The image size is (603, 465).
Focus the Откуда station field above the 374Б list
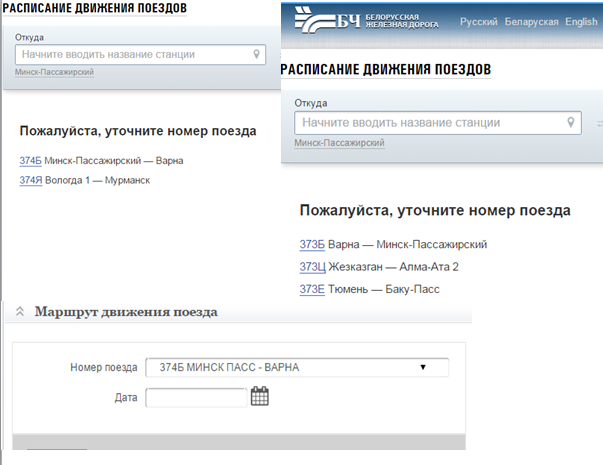tap(130, 55)
